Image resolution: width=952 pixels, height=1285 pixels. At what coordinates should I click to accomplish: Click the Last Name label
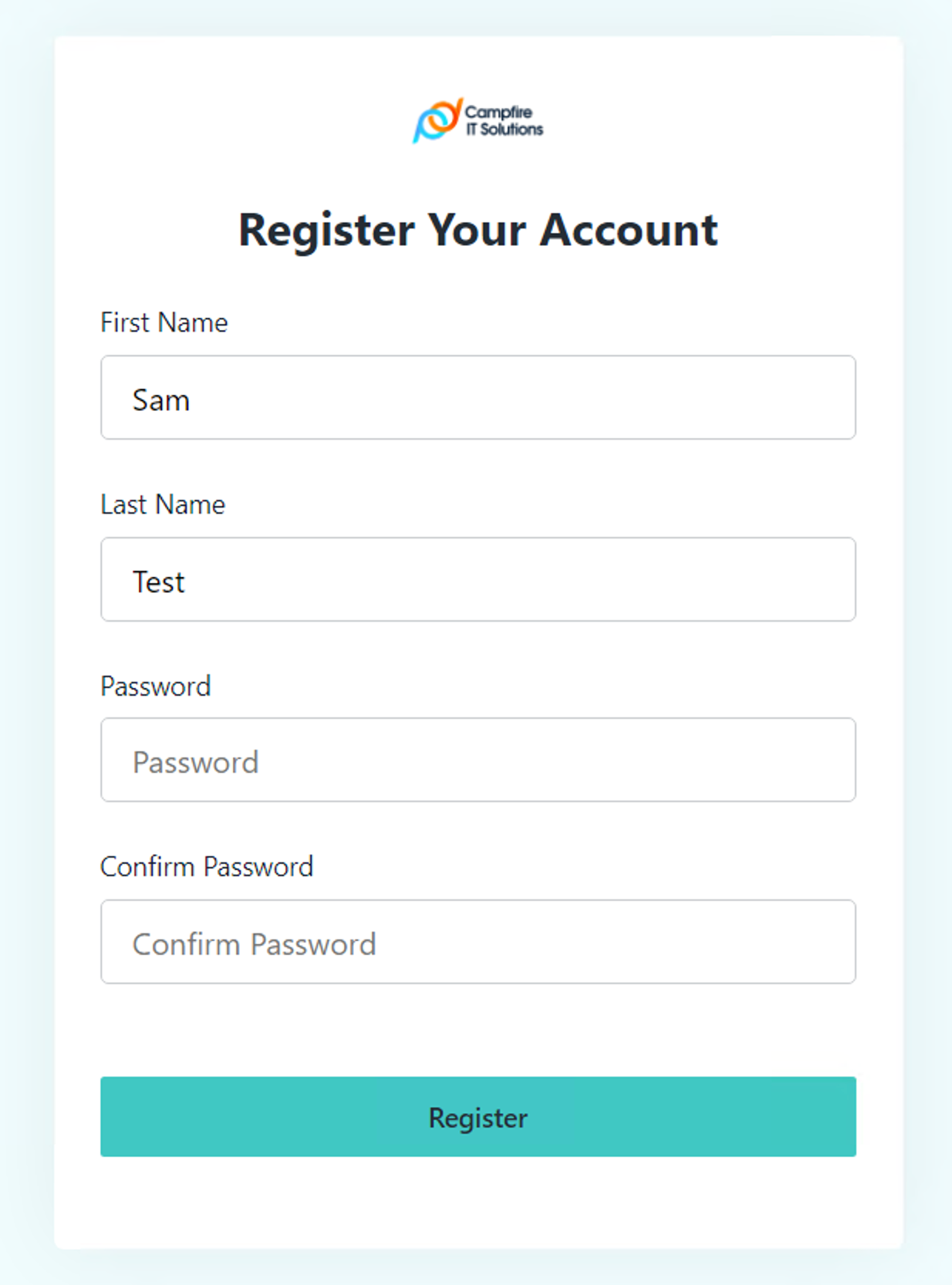(163, 504)
